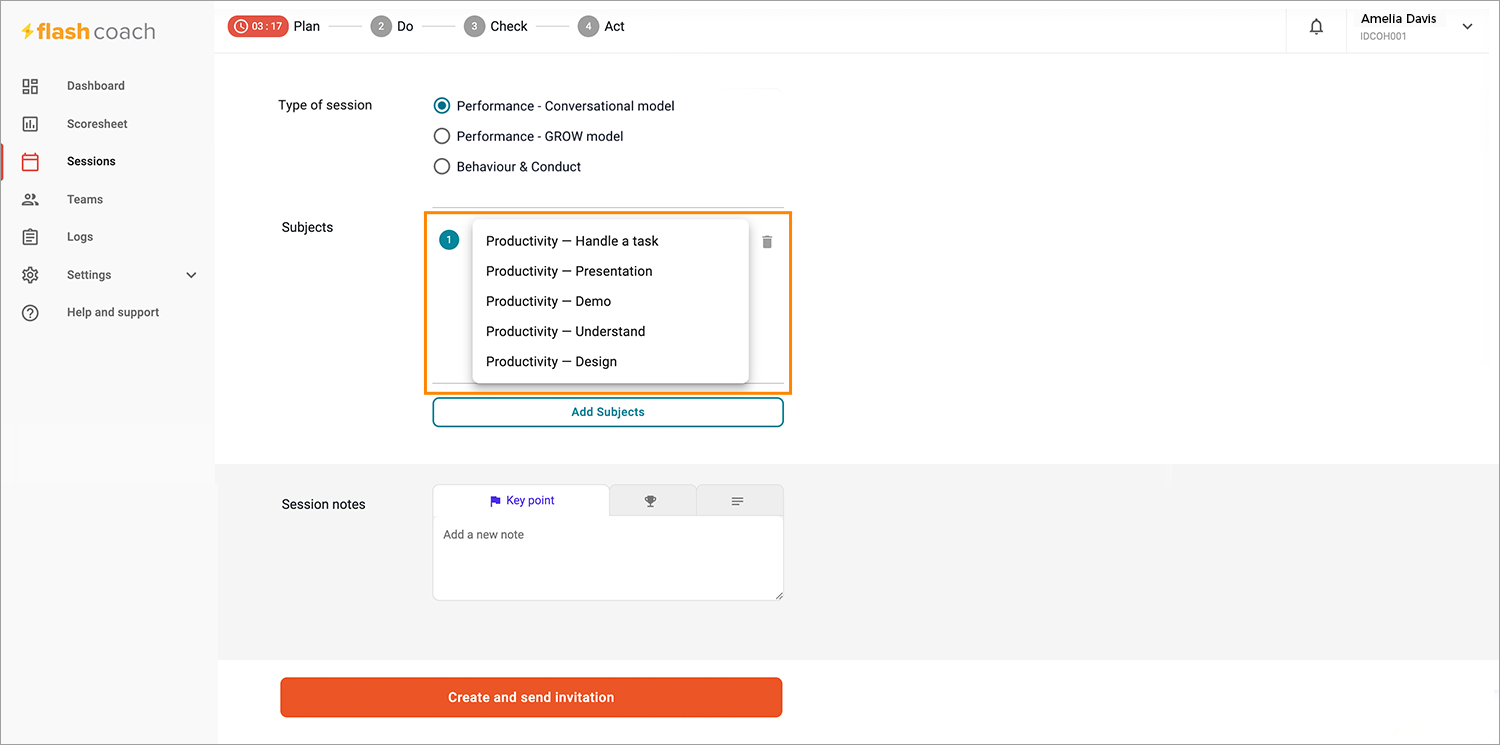
Task: Click the 03:17 timer badge
Action: pyautogui.click(x=257, y=26)
